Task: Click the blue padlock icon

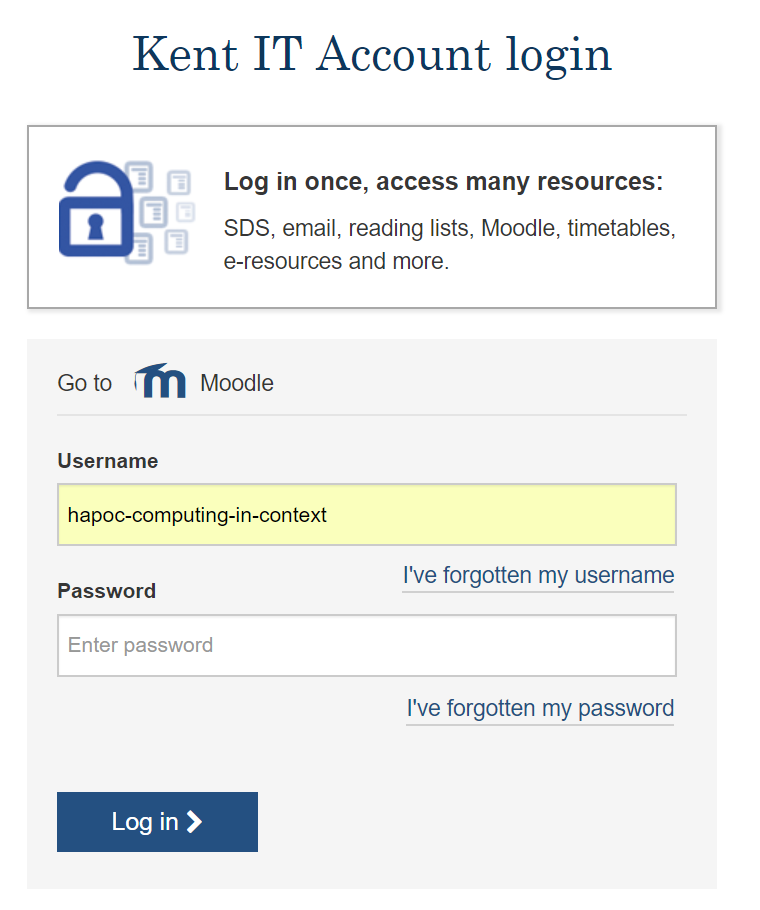Action: [x=96, y=209]
